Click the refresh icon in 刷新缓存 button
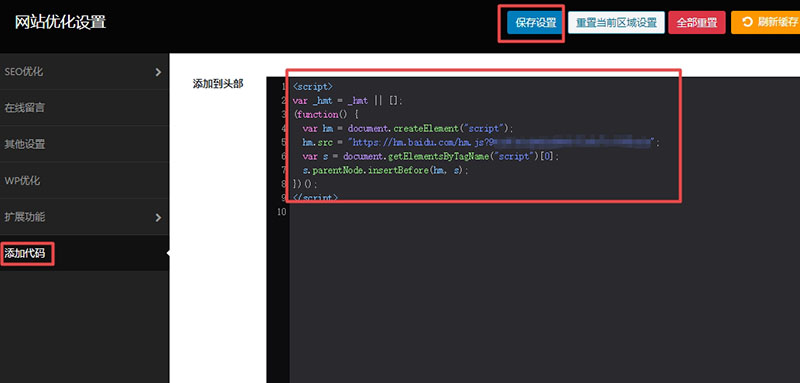The width and height of the screenshot is (800, 383). point(747,22)
